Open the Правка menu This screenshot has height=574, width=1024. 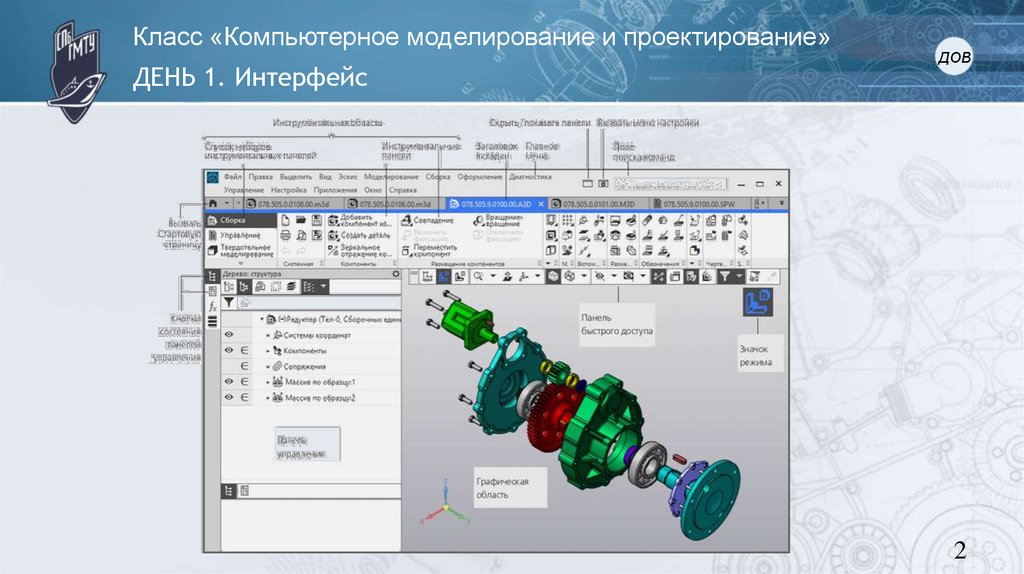[x=260, y=177]
